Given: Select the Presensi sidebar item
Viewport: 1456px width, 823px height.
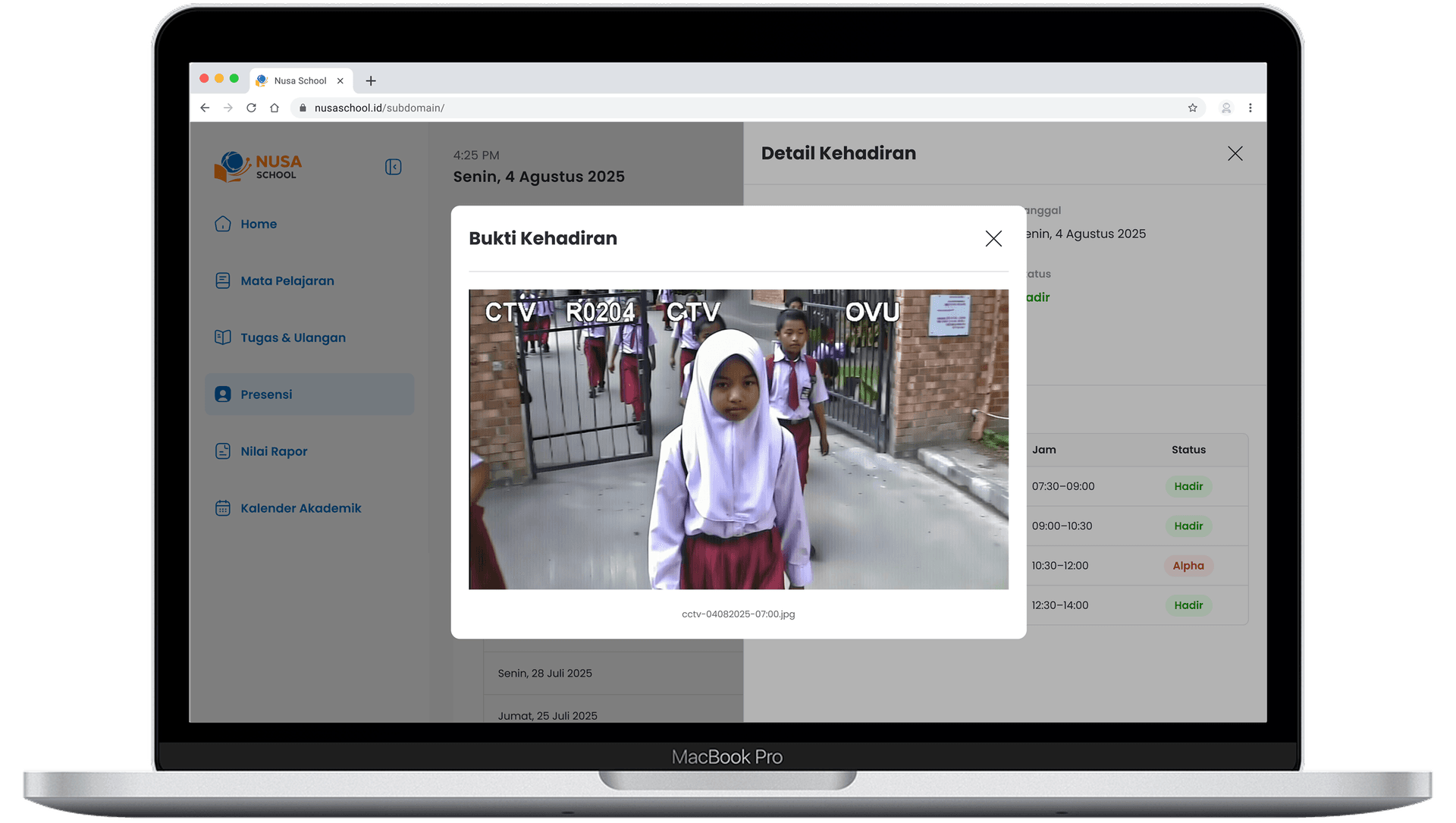Looking at the screenshot, I should tap(266, 394).
